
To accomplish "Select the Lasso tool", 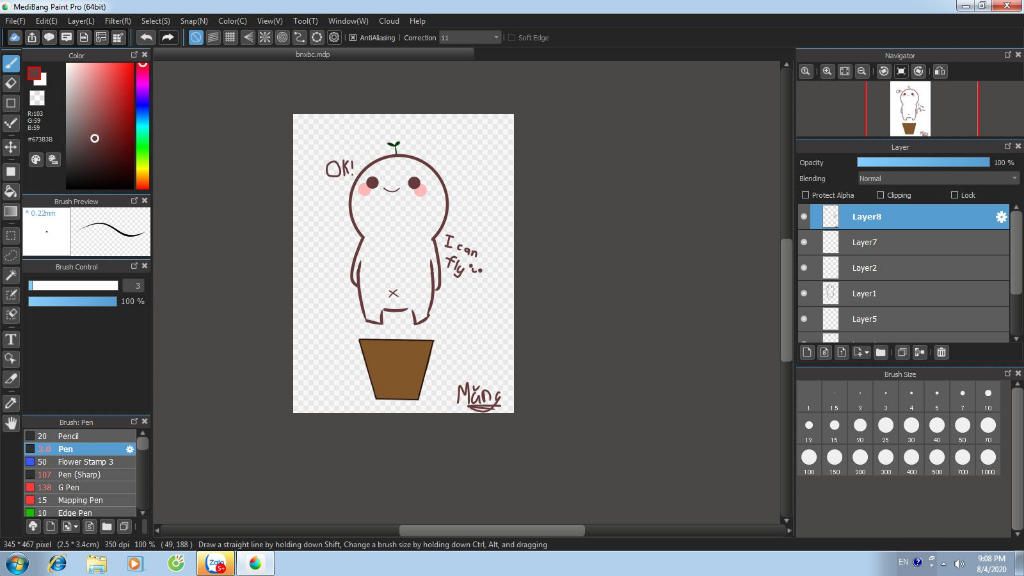I will pos(11,255).
